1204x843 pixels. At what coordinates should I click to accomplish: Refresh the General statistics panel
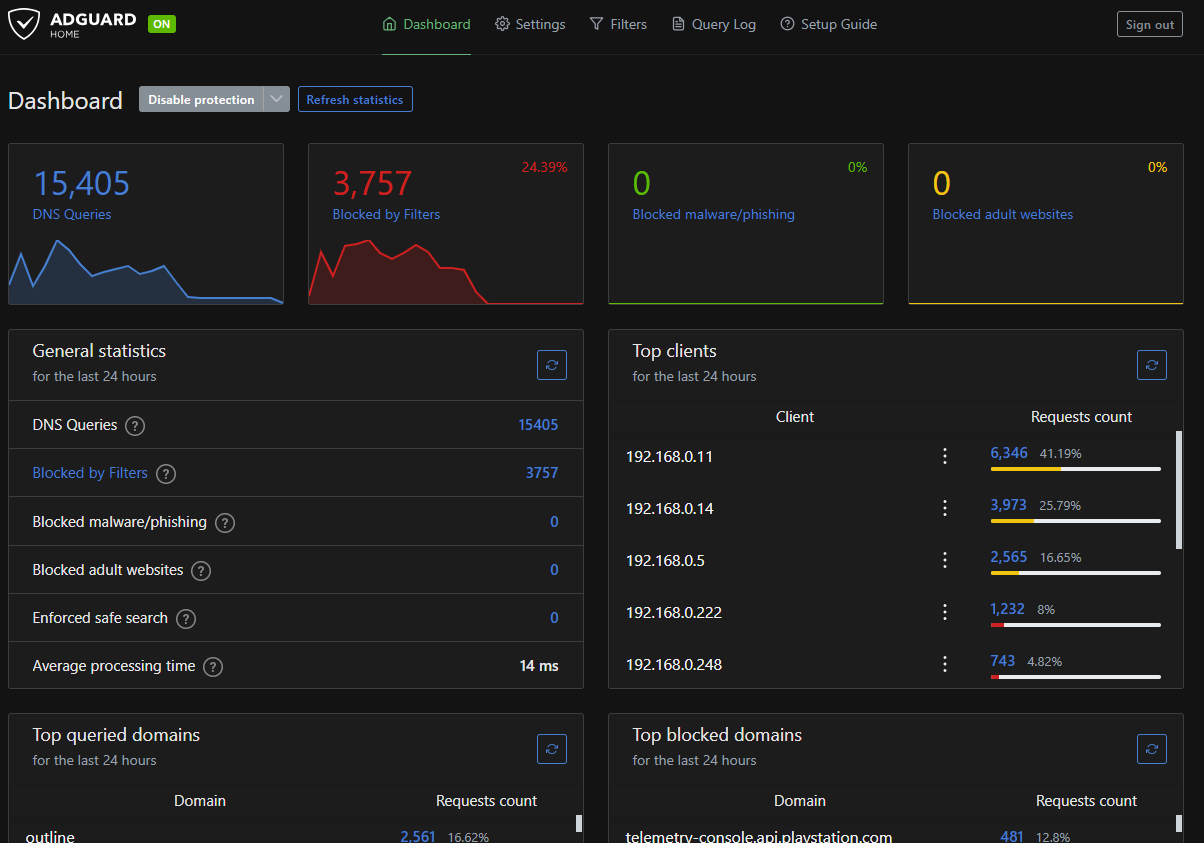(x=552, y=365)
